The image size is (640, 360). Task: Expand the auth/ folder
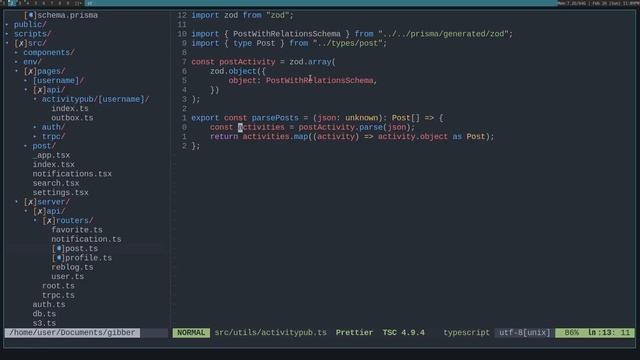[x=53, y=127]
